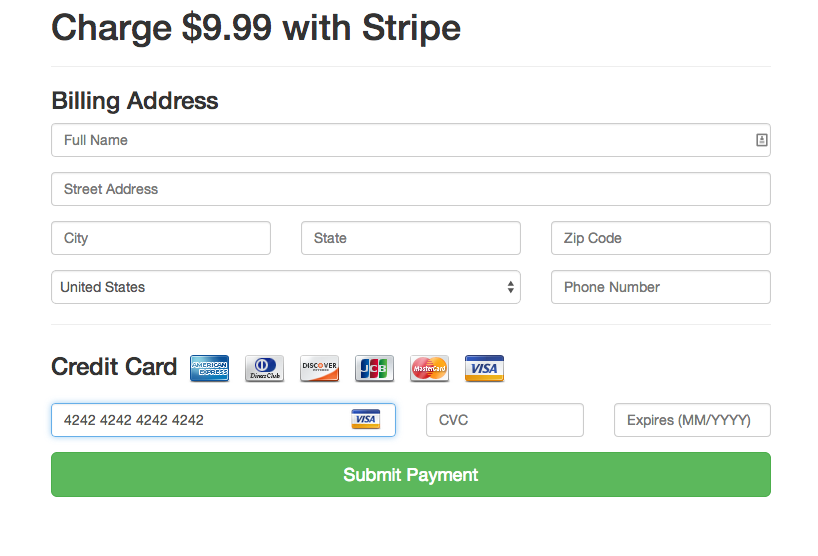This screenshot has height=556, width=818.
Task: Click the Visa badge inside card number field
Action: click(365, 420)
